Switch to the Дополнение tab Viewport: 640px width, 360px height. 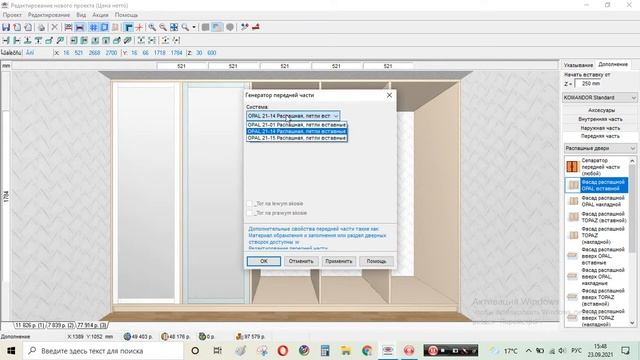click(613, 64)
